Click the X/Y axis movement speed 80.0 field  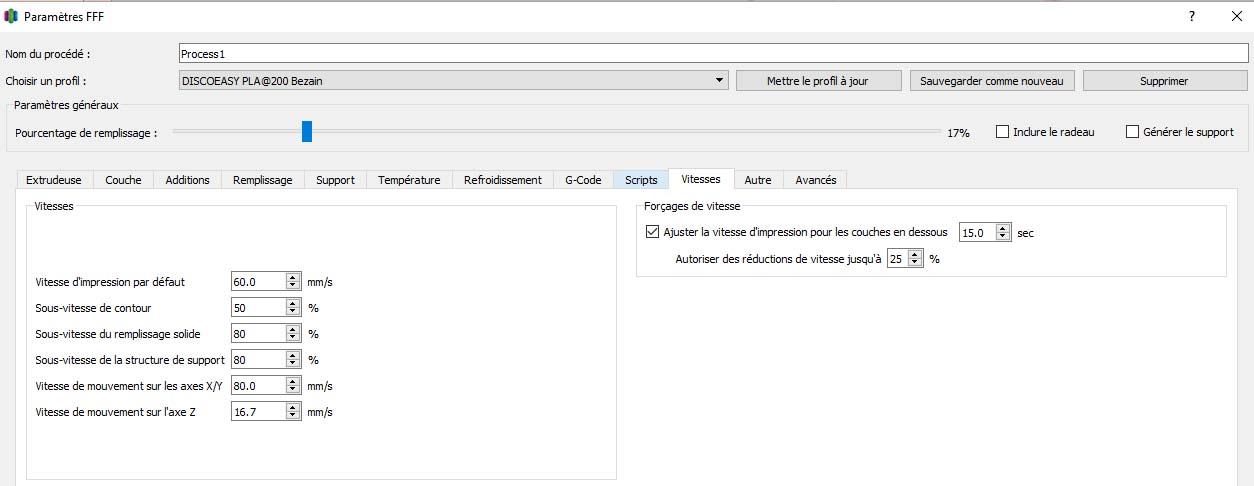pos(258,386)
